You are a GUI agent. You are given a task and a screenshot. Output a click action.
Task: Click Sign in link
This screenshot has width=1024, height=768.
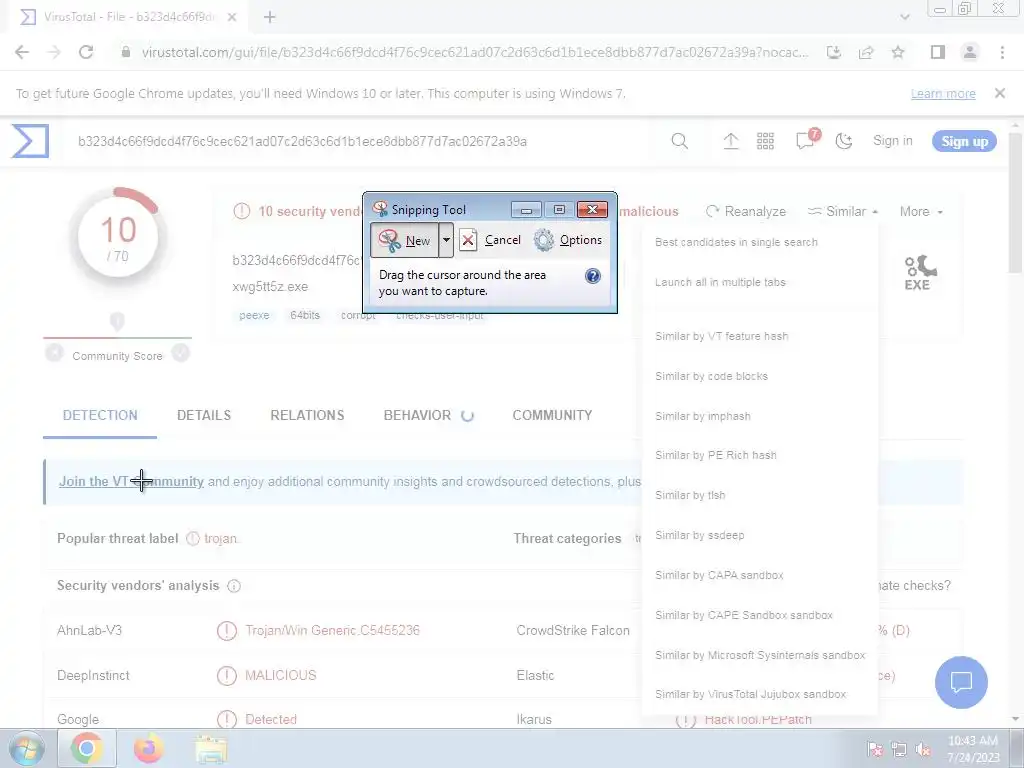[x=893, y=141]
